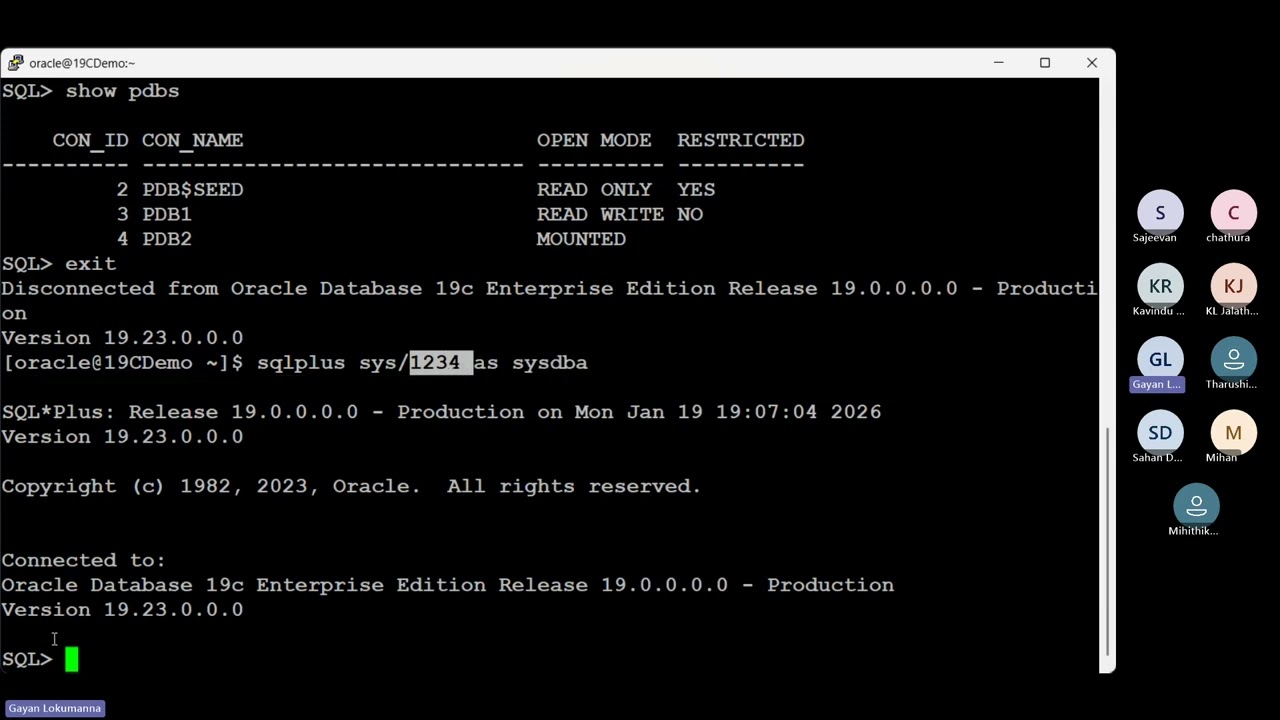The image size is (1280, 720).
Task: Click the 'READ ONLY' open mode value
Action: pyautogui.click(x=594, y=189)
